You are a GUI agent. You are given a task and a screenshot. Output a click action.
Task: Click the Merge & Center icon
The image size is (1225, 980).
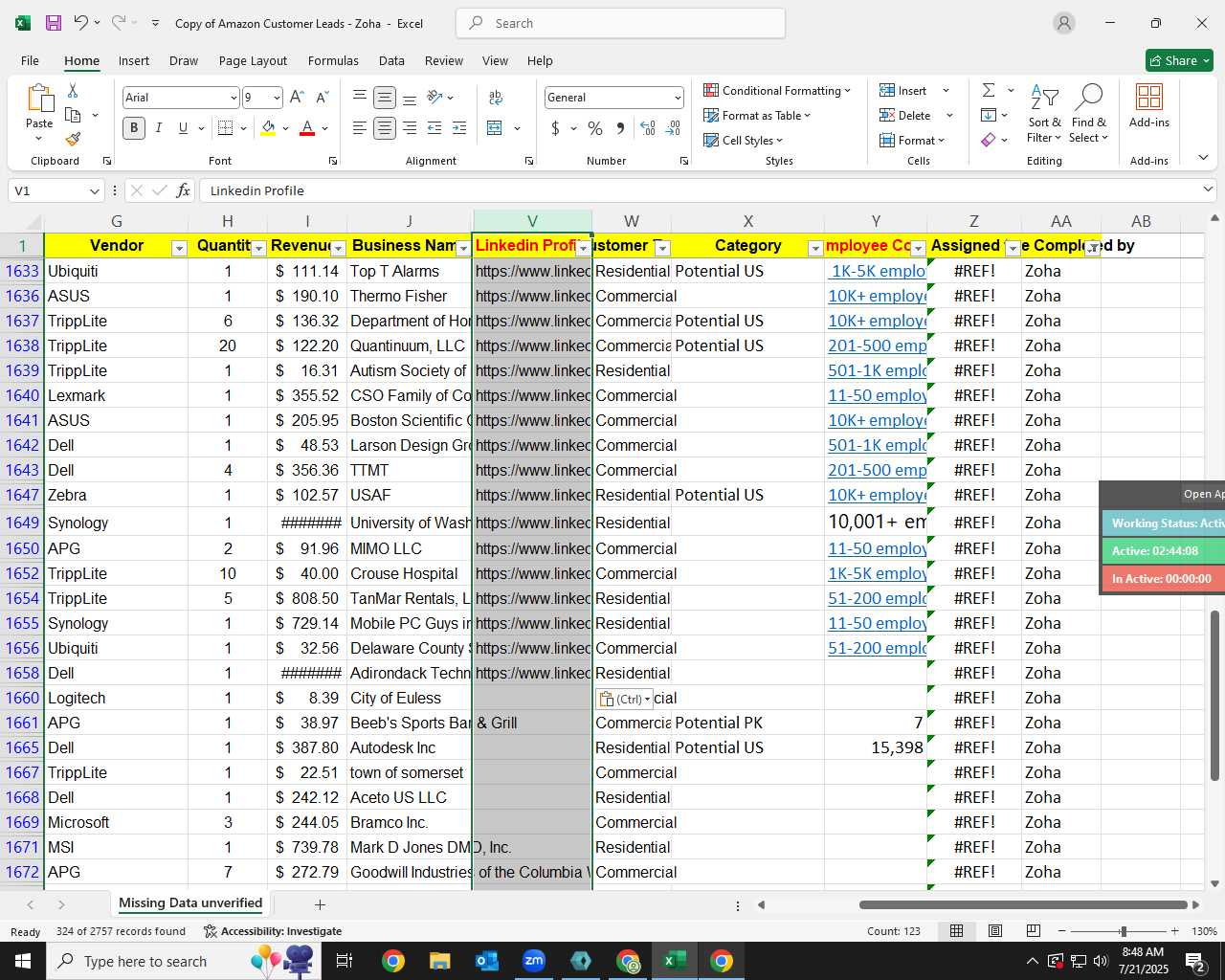[x=495, y=128]
